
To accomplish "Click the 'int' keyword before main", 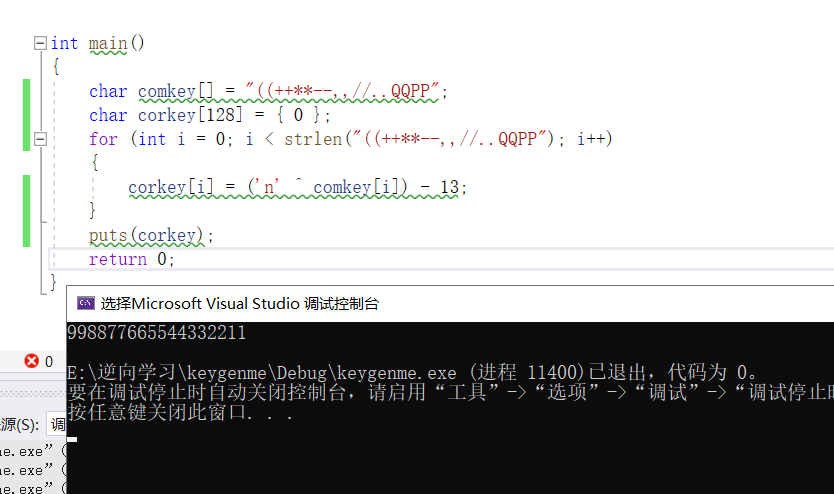I will pos(64,44).
